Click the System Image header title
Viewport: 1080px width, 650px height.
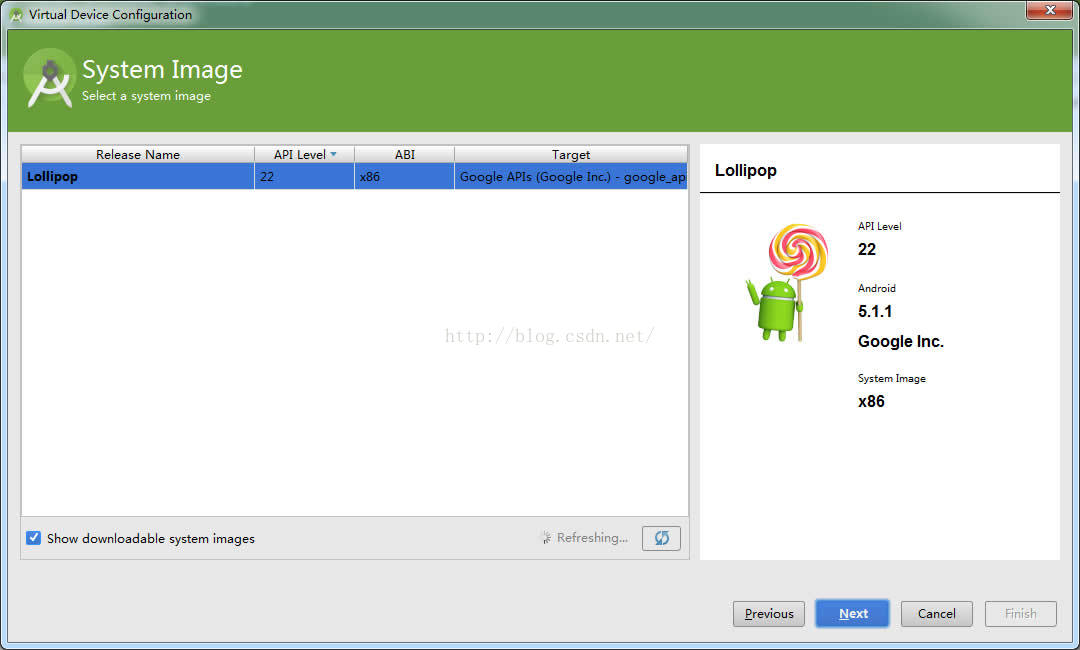point(162,70)
